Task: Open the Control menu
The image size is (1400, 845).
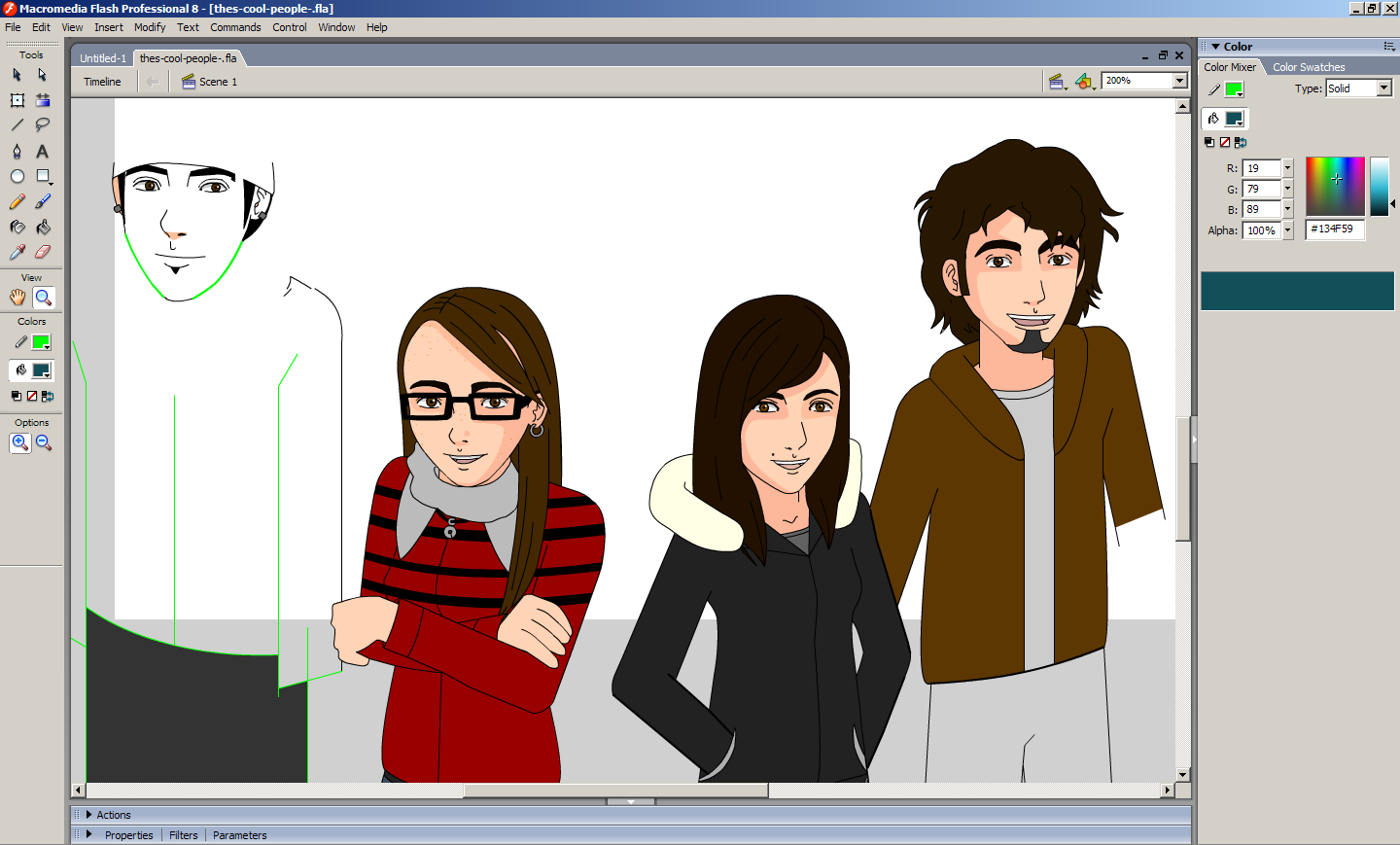Action: click(290, 27)
